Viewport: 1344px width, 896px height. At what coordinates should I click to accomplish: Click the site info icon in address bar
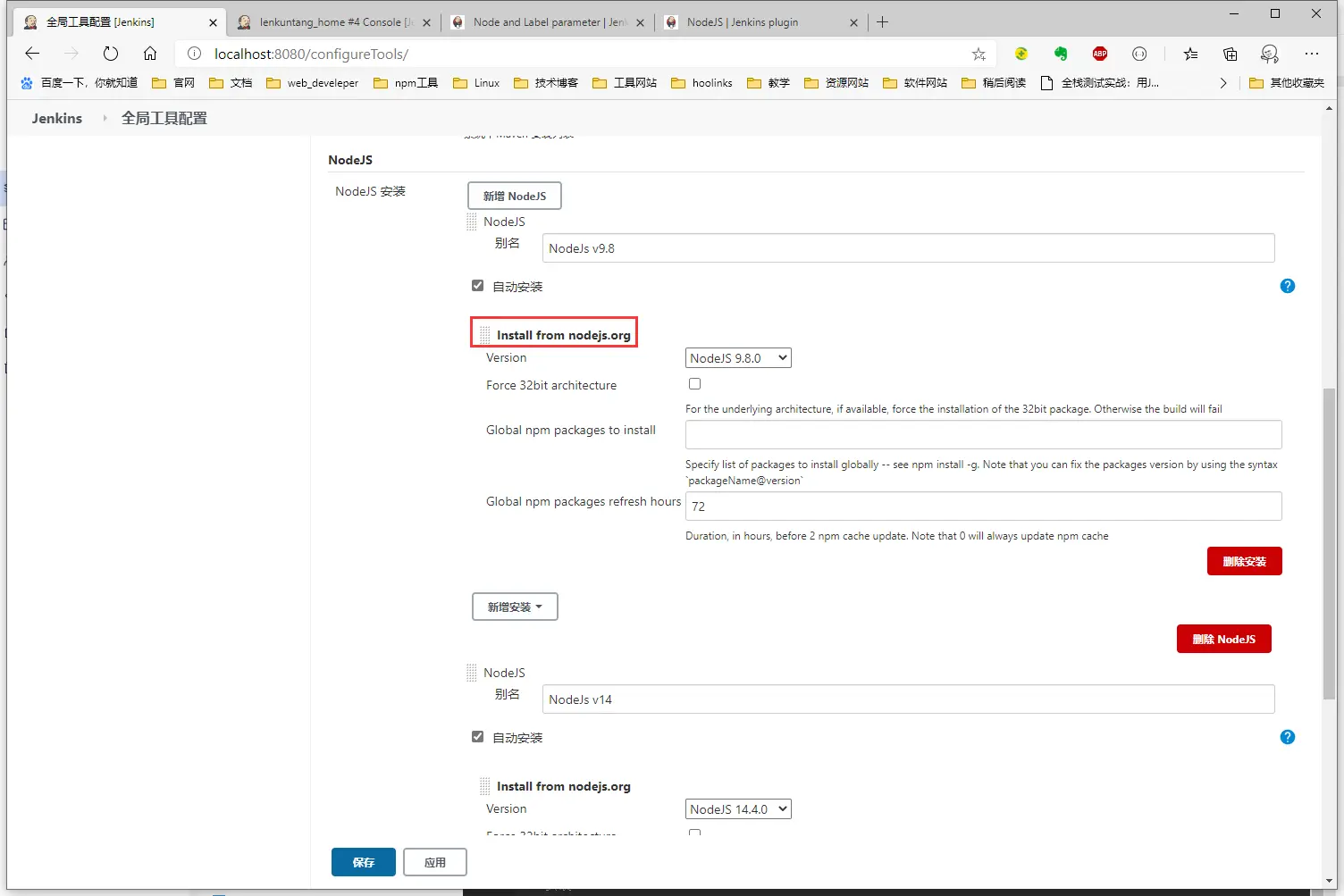pyautogui.click(x=194, y=54)
